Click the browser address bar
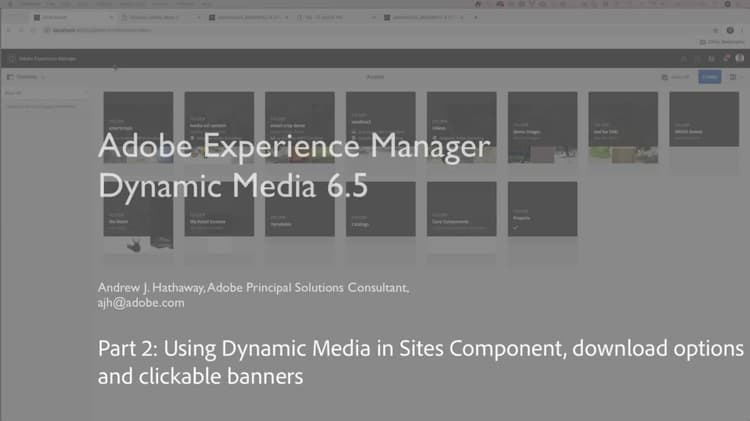 pos(378,30)
